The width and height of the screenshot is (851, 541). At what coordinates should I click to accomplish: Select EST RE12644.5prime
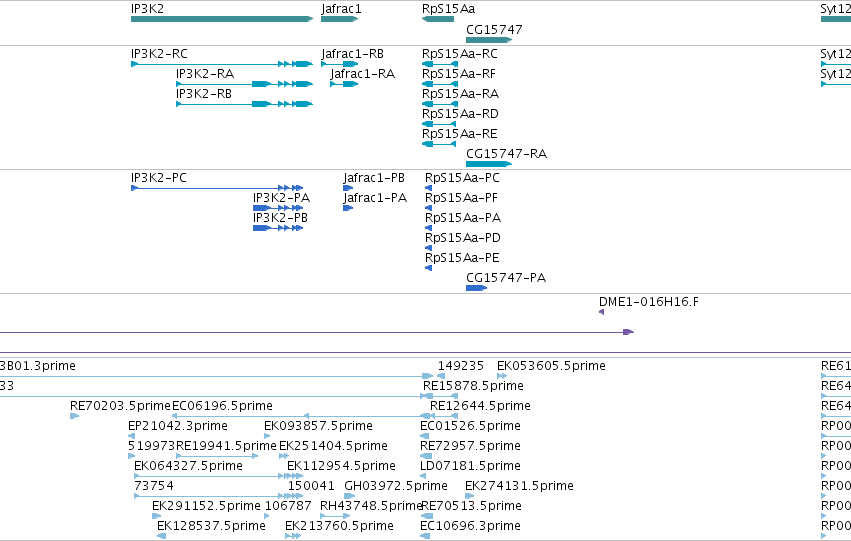[444, 416]
